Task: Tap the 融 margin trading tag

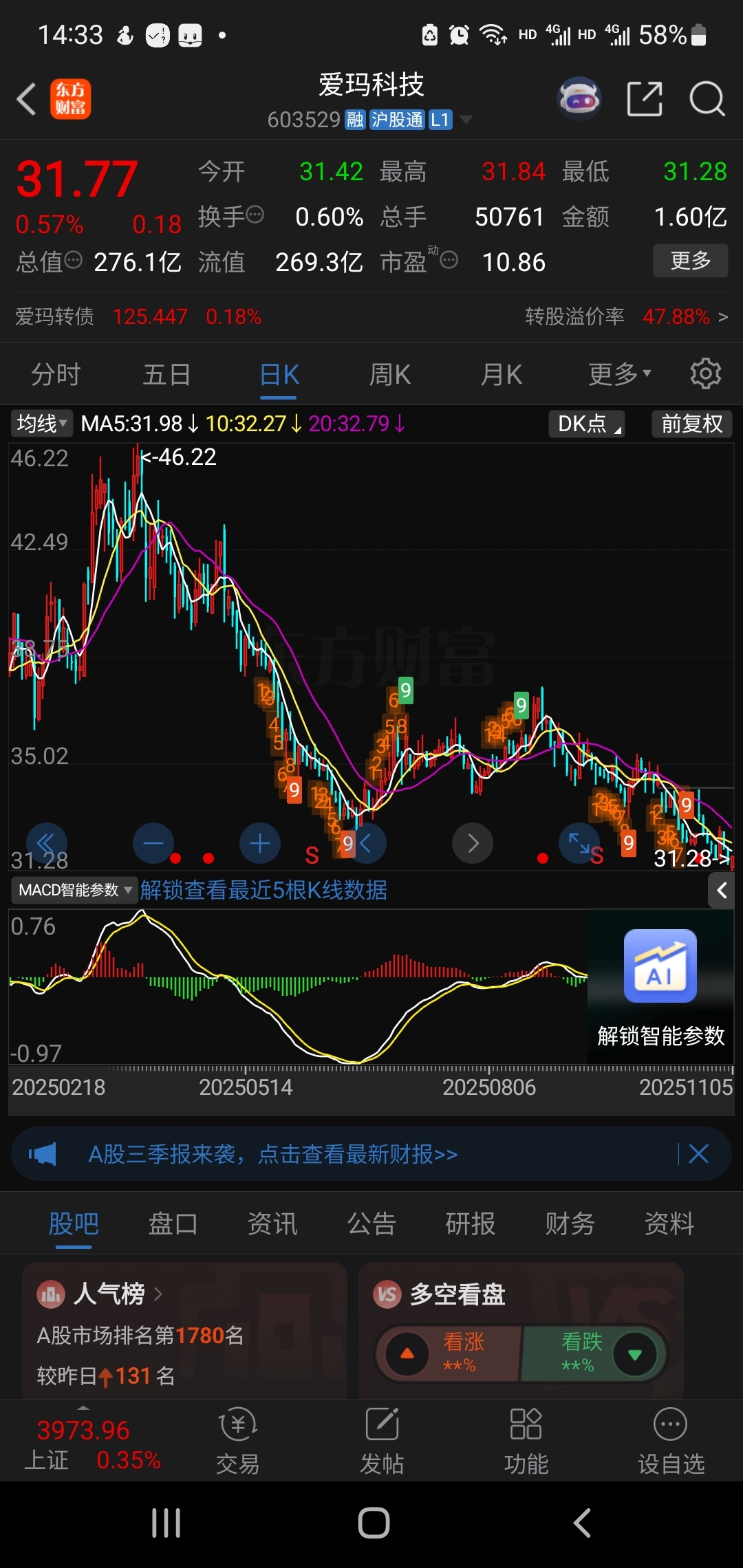Action: coord(355,120)
